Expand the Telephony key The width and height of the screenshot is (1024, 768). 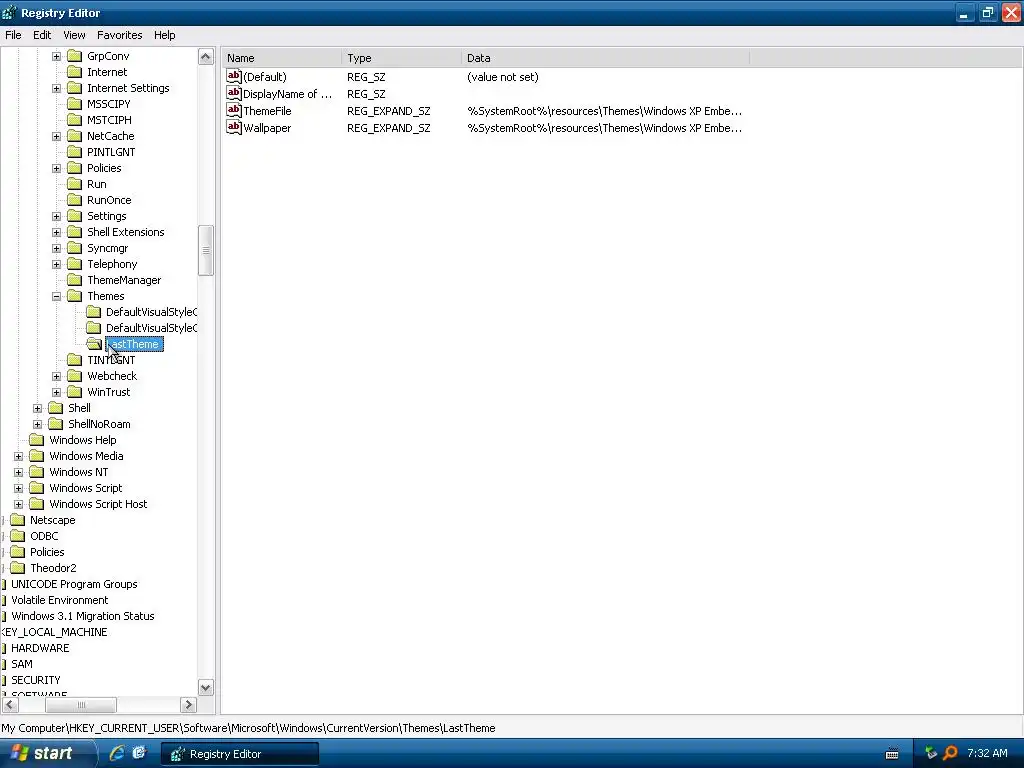56,264
